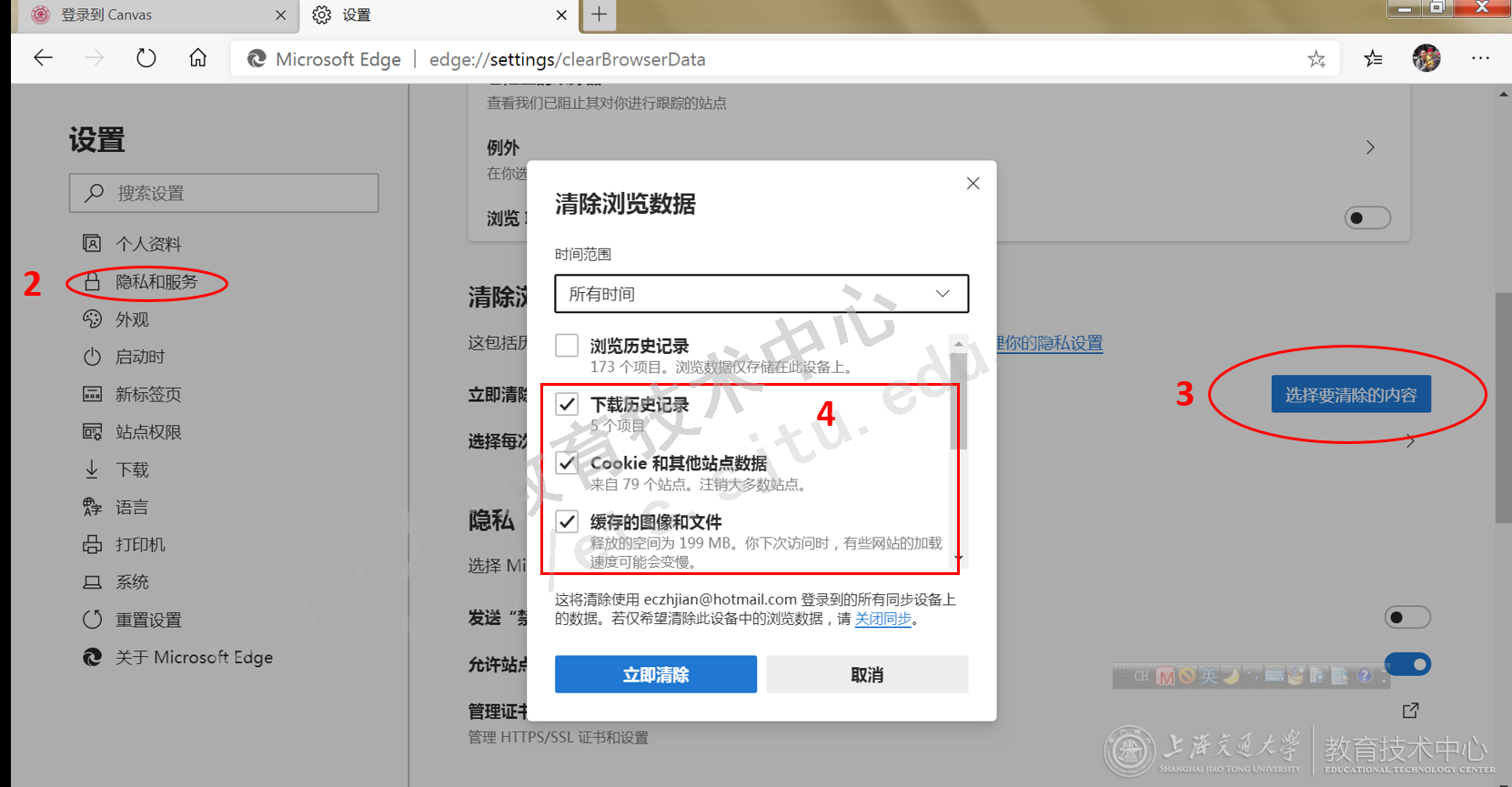This screenshot has height=787, width=1512.
Task: Click the page vertical scrollbar thumb
Action: pyautogui.click(x=1504, y=408)
